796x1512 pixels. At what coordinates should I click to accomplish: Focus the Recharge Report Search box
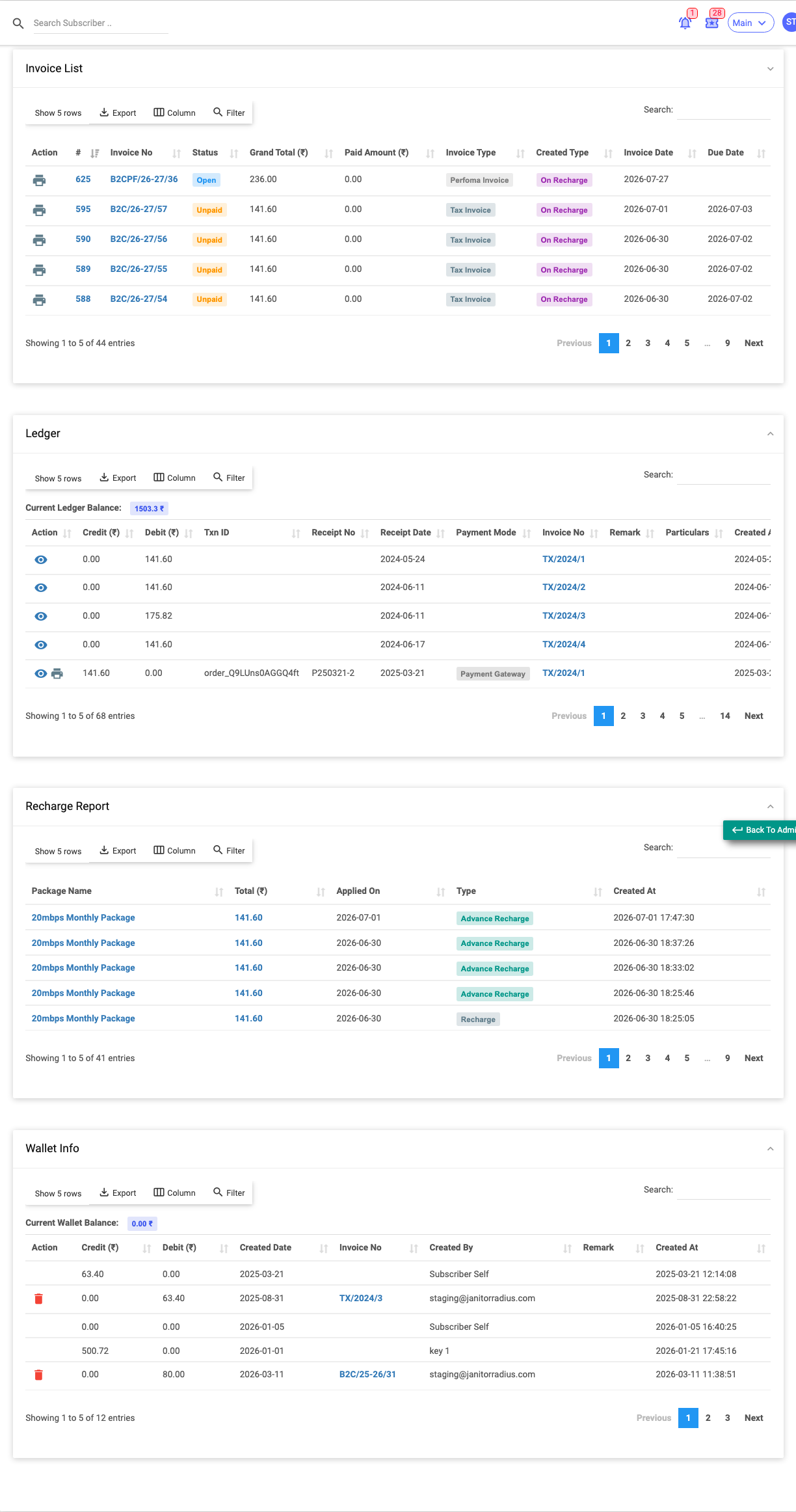pyautogui.click(x=723, y=848)
